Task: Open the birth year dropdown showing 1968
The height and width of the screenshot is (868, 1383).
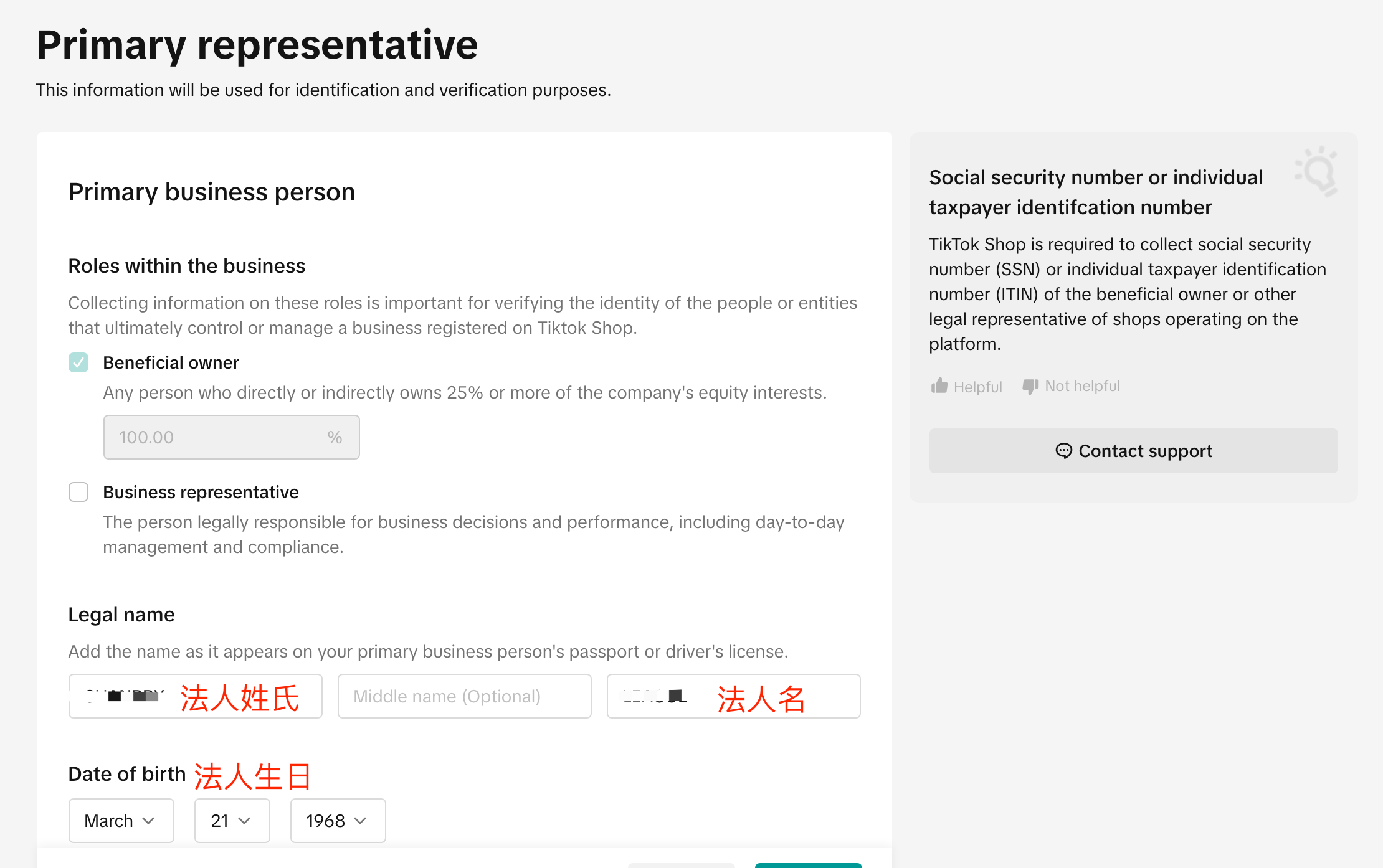Action: pyautogui.click(x=338, y=821)
